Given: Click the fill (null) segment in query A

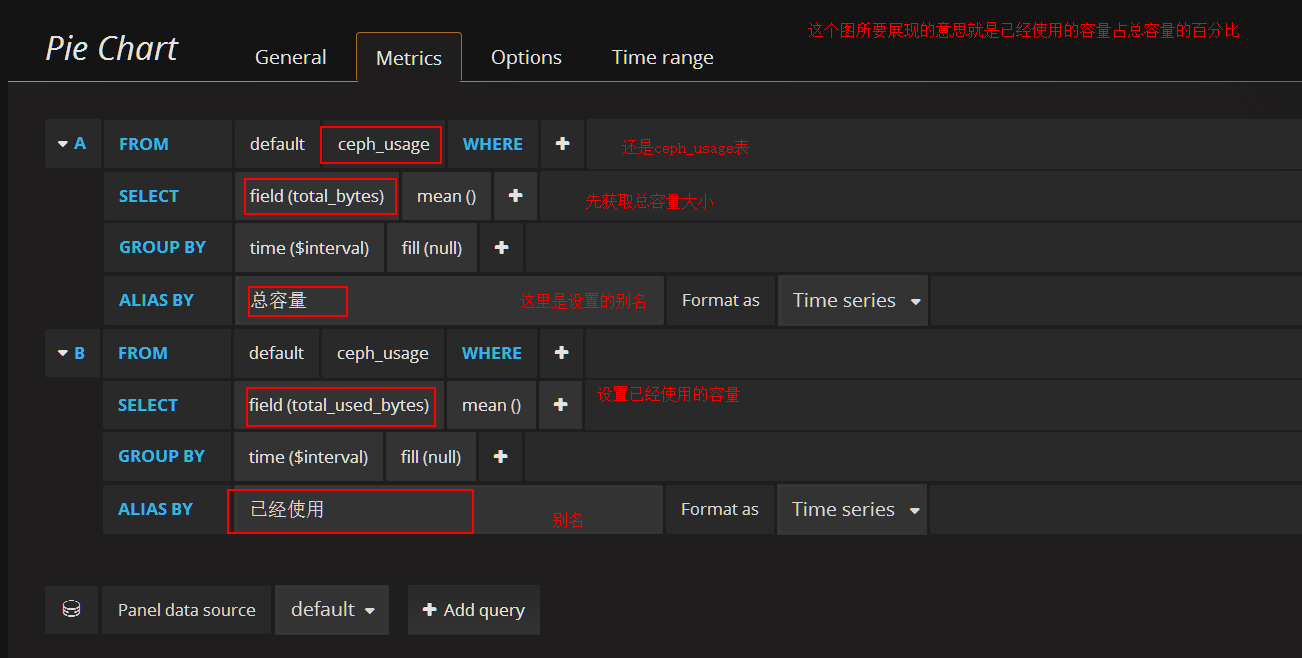Looking at the screenshot, I should (432, 248).
